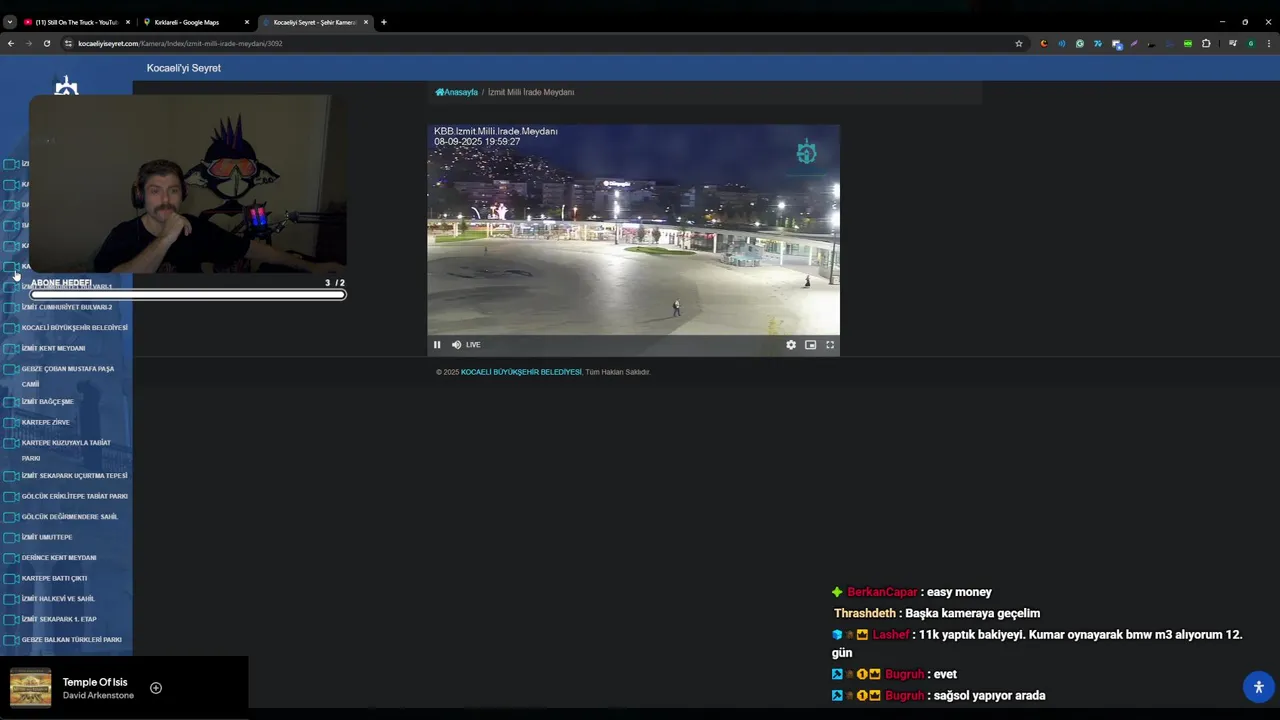The width and height of the screenshot is (1280, 720).
Task: Open İzmit Sekapark 1. Etap camera
Action: [59, 620]
